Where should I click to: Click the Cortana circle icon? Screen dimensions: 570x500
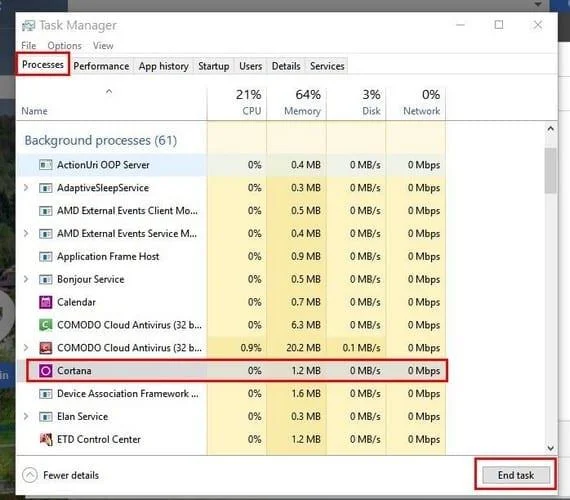pos(45,371)
